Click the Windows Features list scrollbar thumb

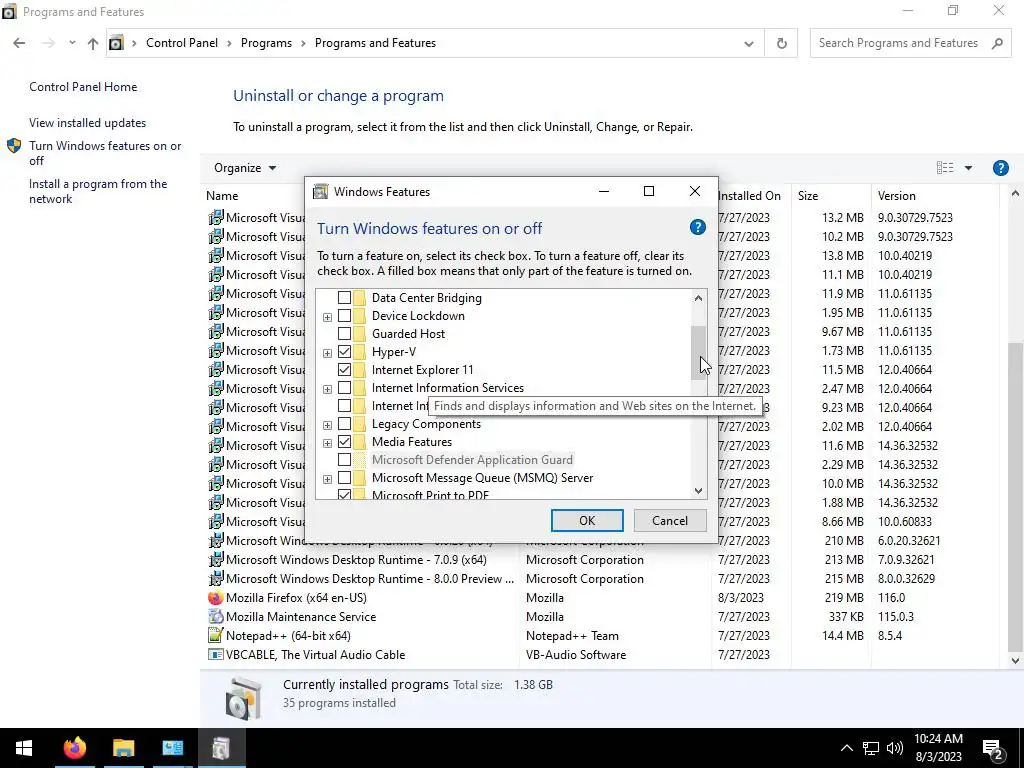click(x=698, y=353)
